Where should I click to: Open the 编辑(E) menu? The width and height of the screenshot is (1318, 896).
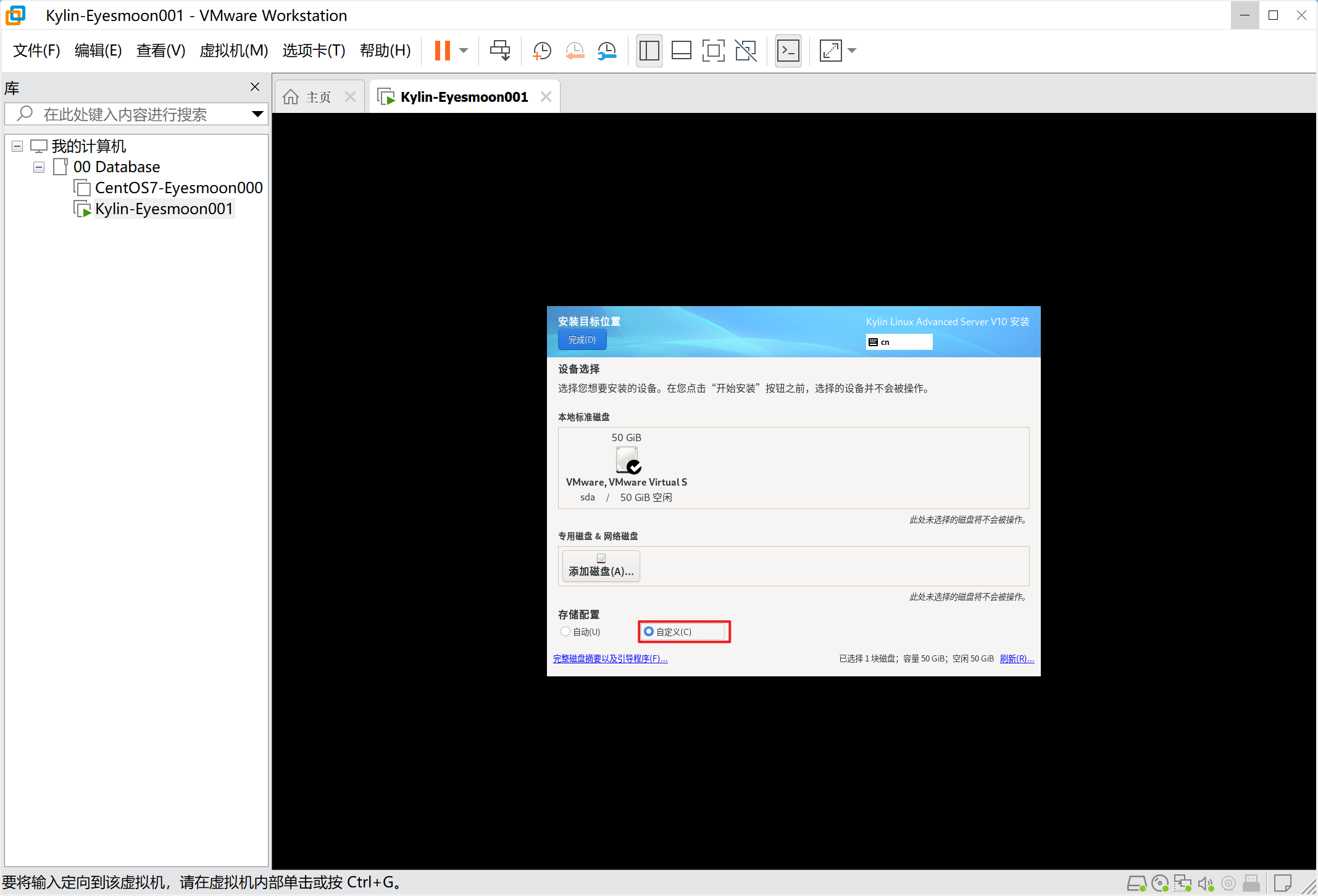pyautogui.click(x=98, y=51)
